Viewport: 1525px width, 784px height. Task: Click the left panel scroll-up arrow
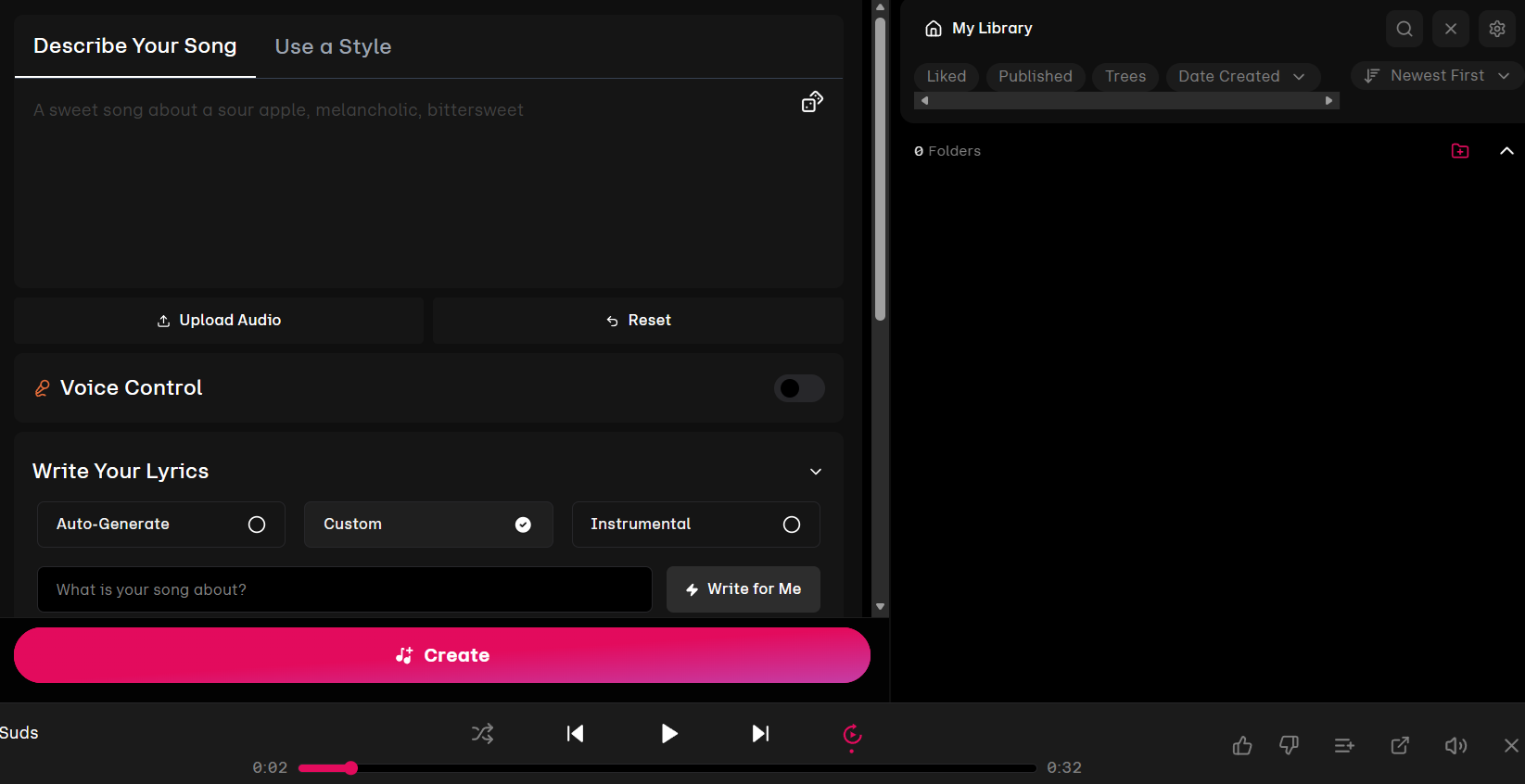(880, 6)
